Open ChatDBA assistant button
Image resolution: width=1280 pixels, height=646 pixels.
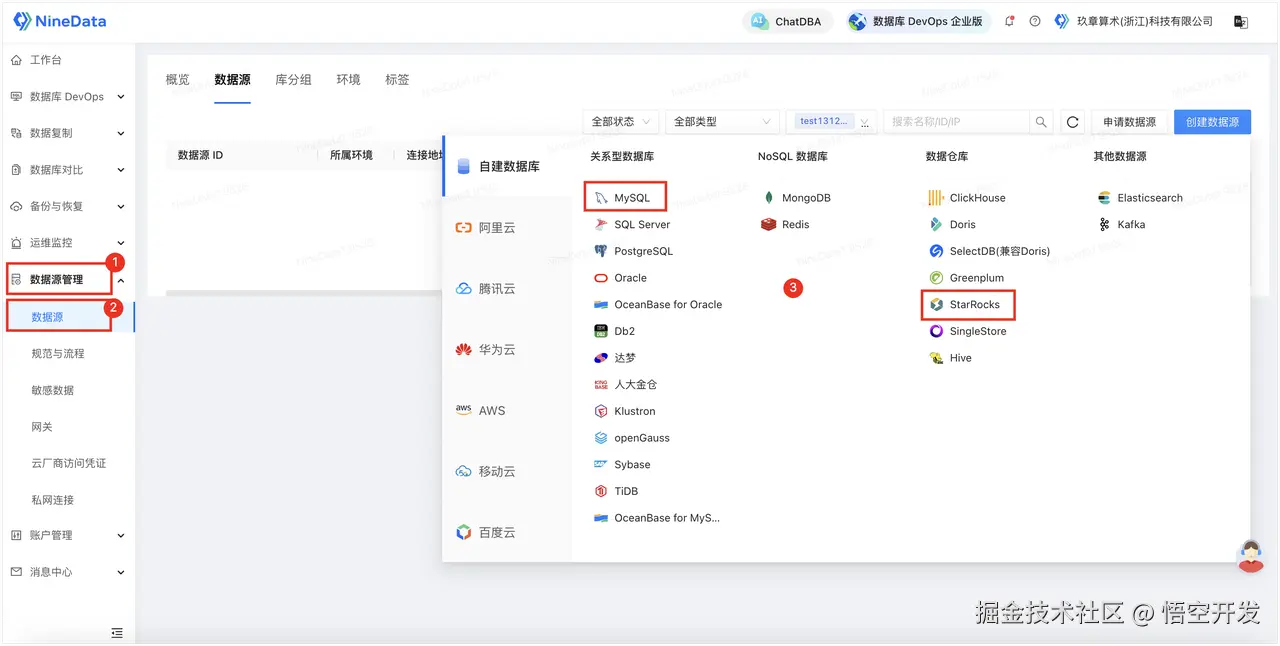point(788,21)
